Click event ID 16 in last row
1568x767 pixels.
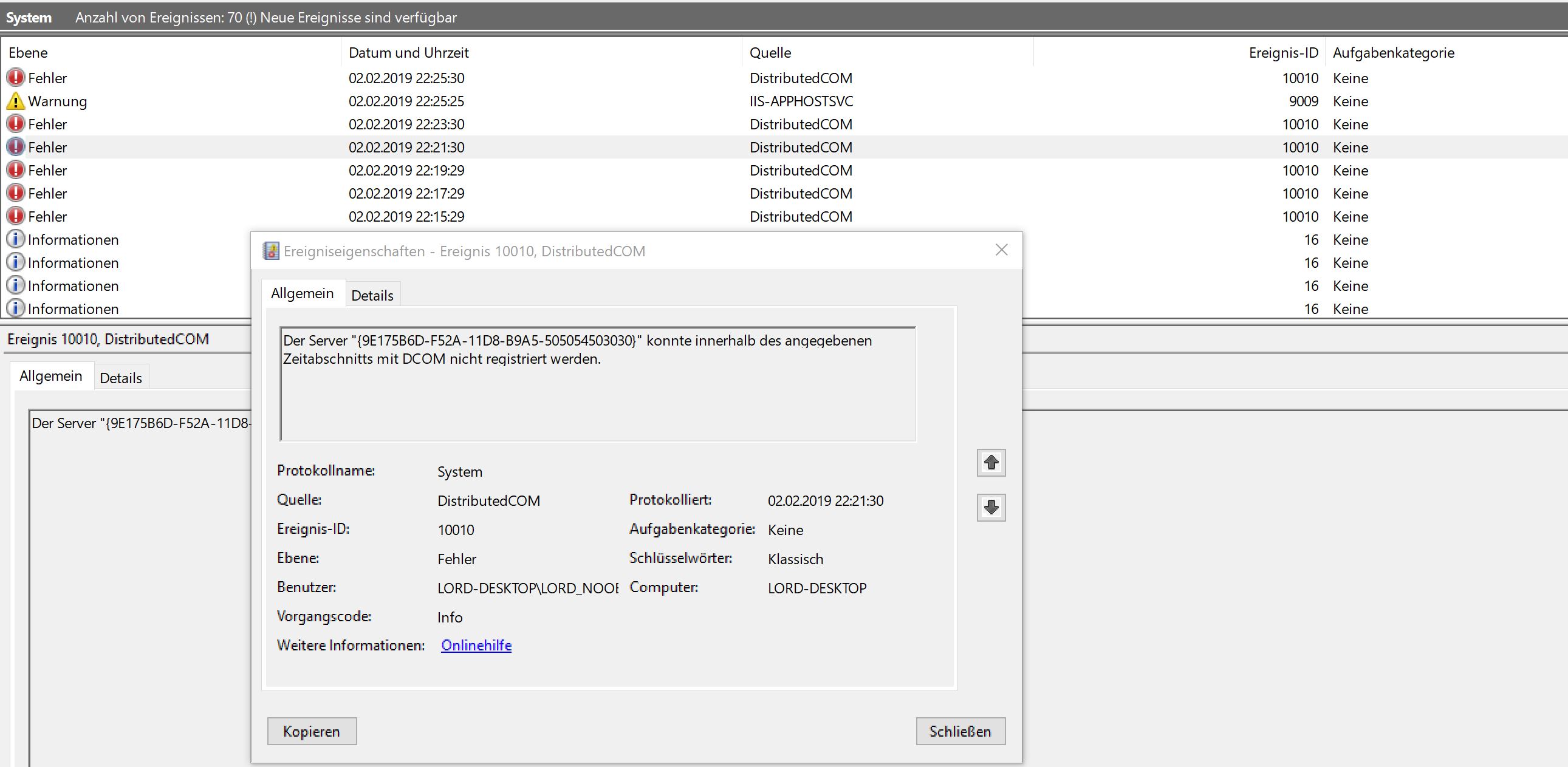[x=1311, y=309]
